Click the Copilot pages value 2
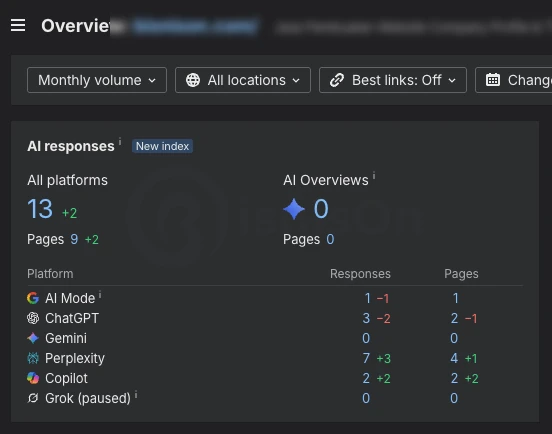This screenshot has width=552, height=434. [454, 378]
